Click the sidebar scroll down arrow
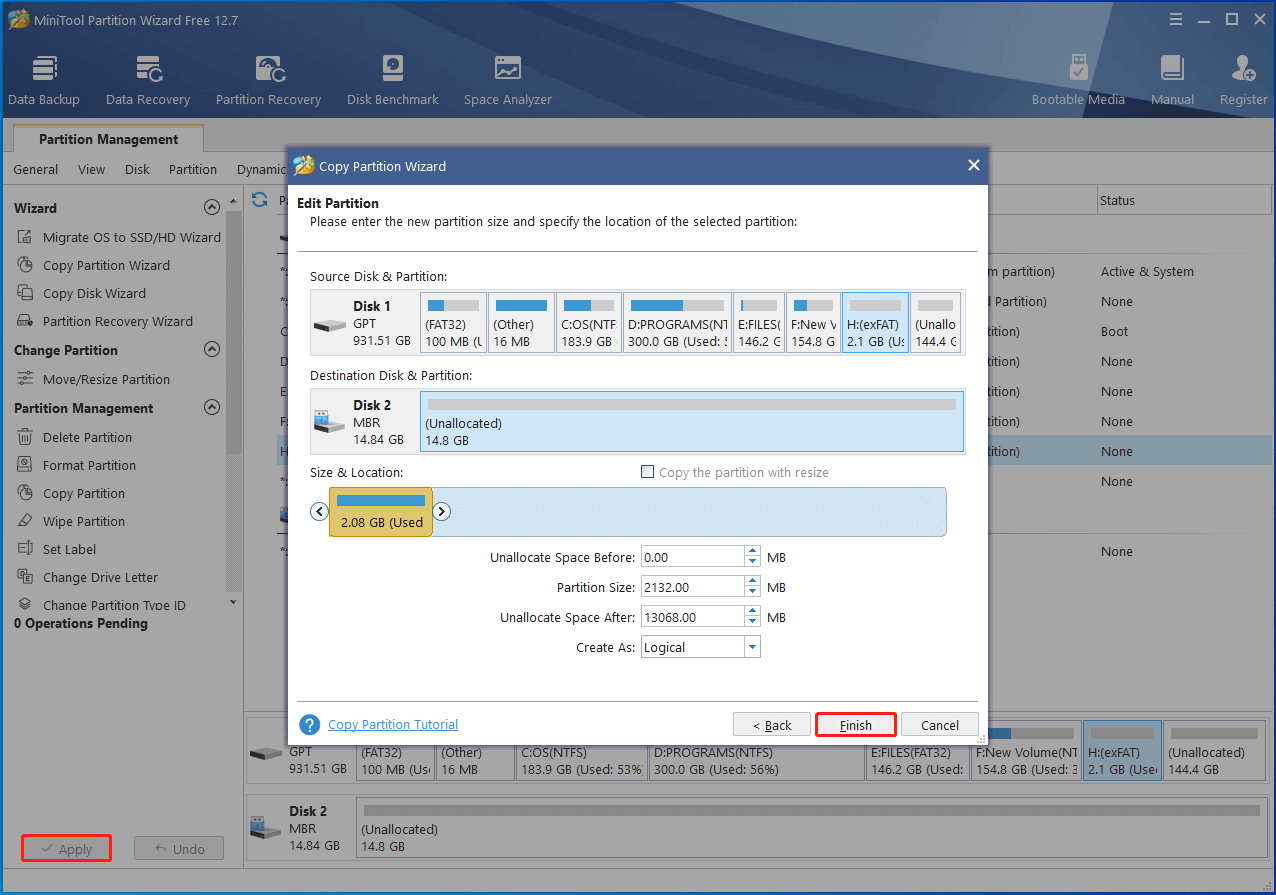This screenshot has height=895, width=1276. pos(233,602)
